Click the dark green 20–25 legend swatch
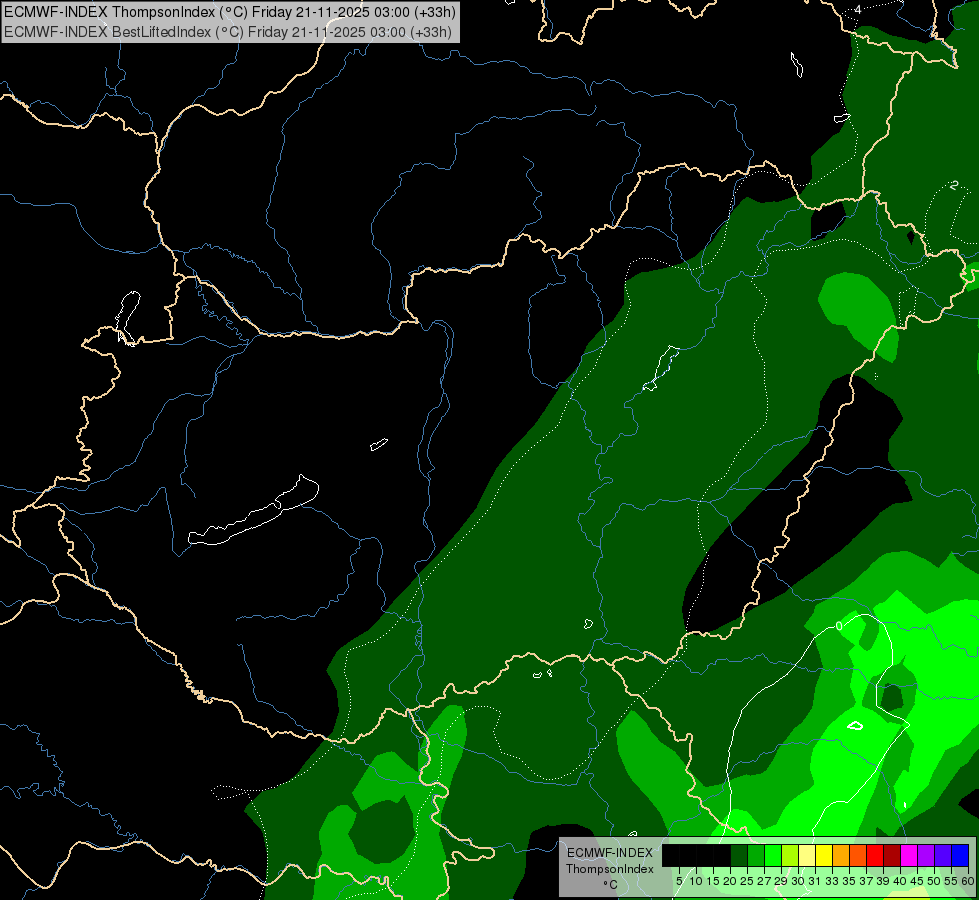 (739, 856)
